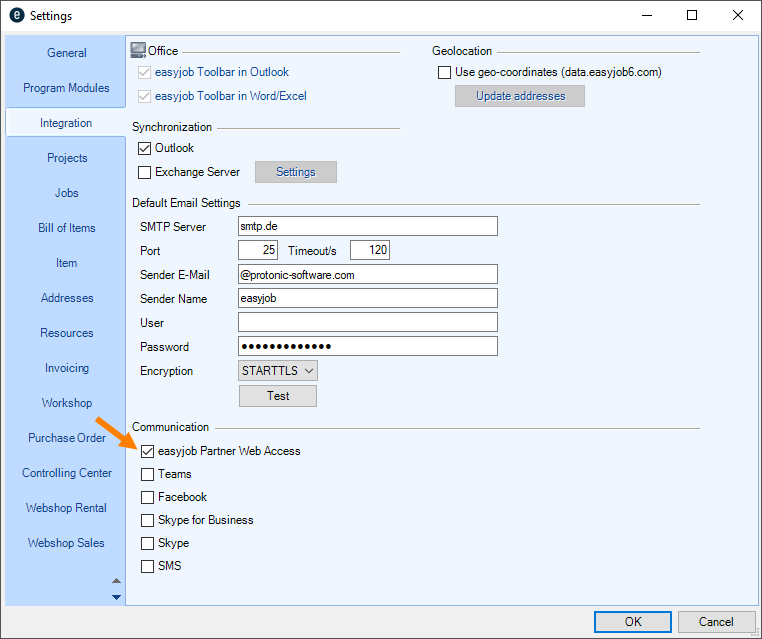
Task: Click the easyjob app icon in title bar
Action: tap(16, 16)
